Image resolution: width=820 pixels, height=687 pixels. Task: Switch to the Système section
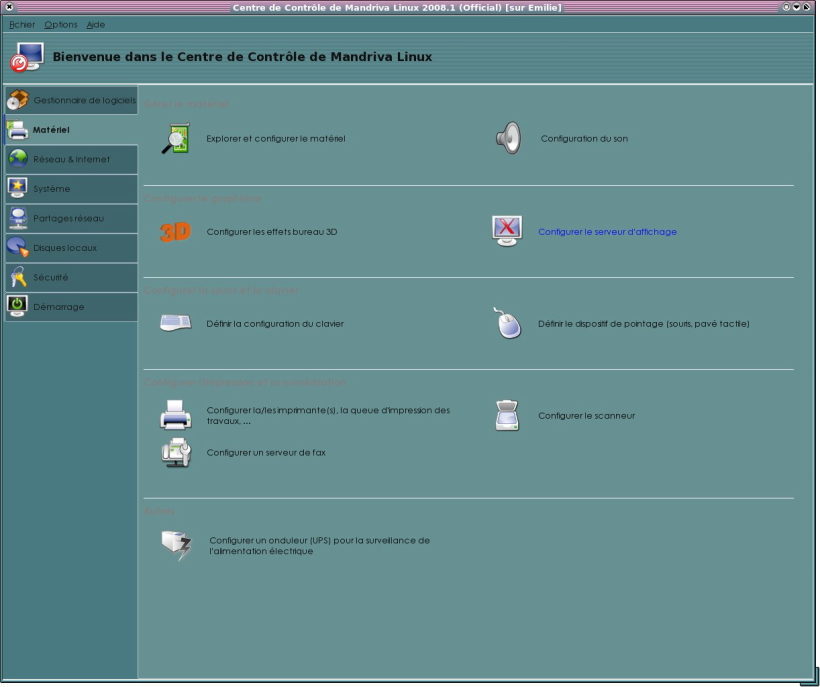(72, 188)
